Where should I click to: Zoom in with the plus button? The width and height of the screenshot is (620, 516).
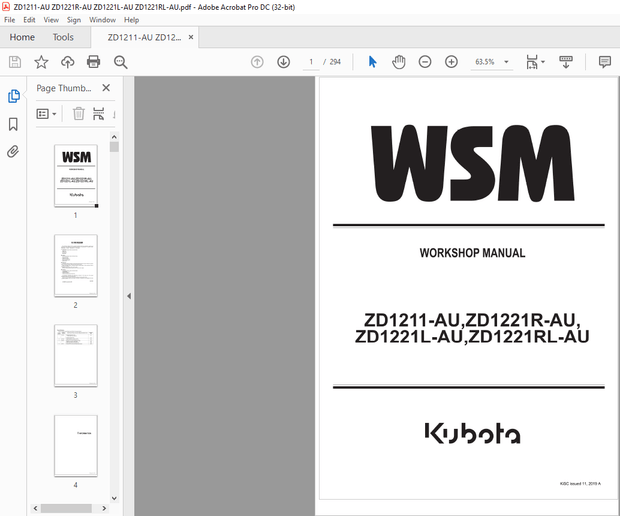point(451,62)
